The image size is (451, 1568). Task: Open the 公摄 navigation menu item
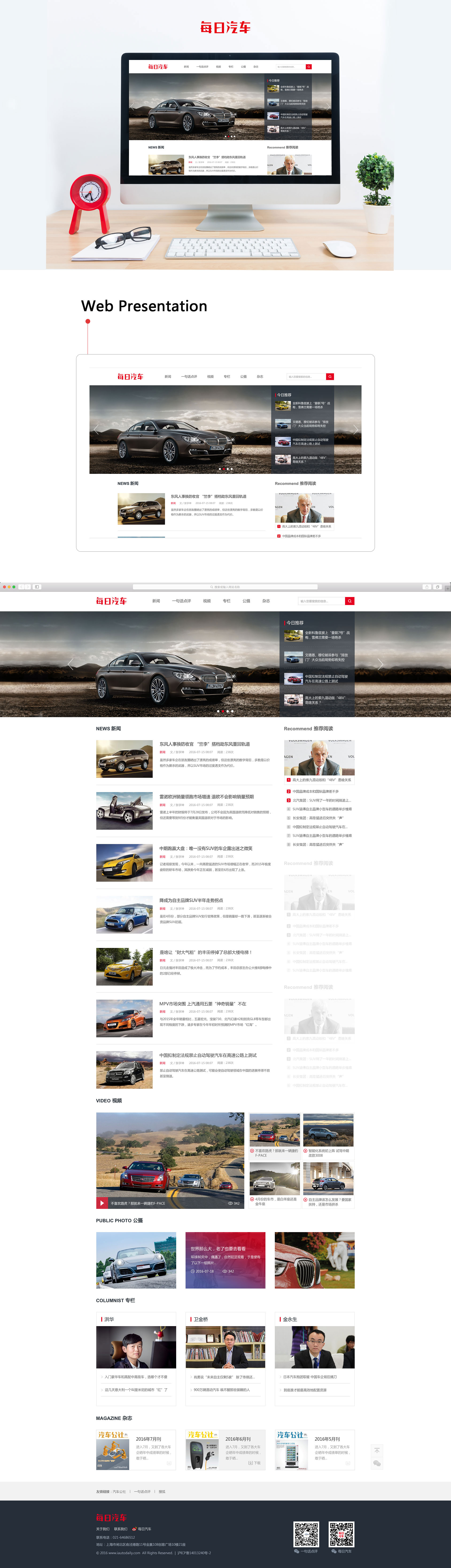pyautogui.click(x=246, y=601)
